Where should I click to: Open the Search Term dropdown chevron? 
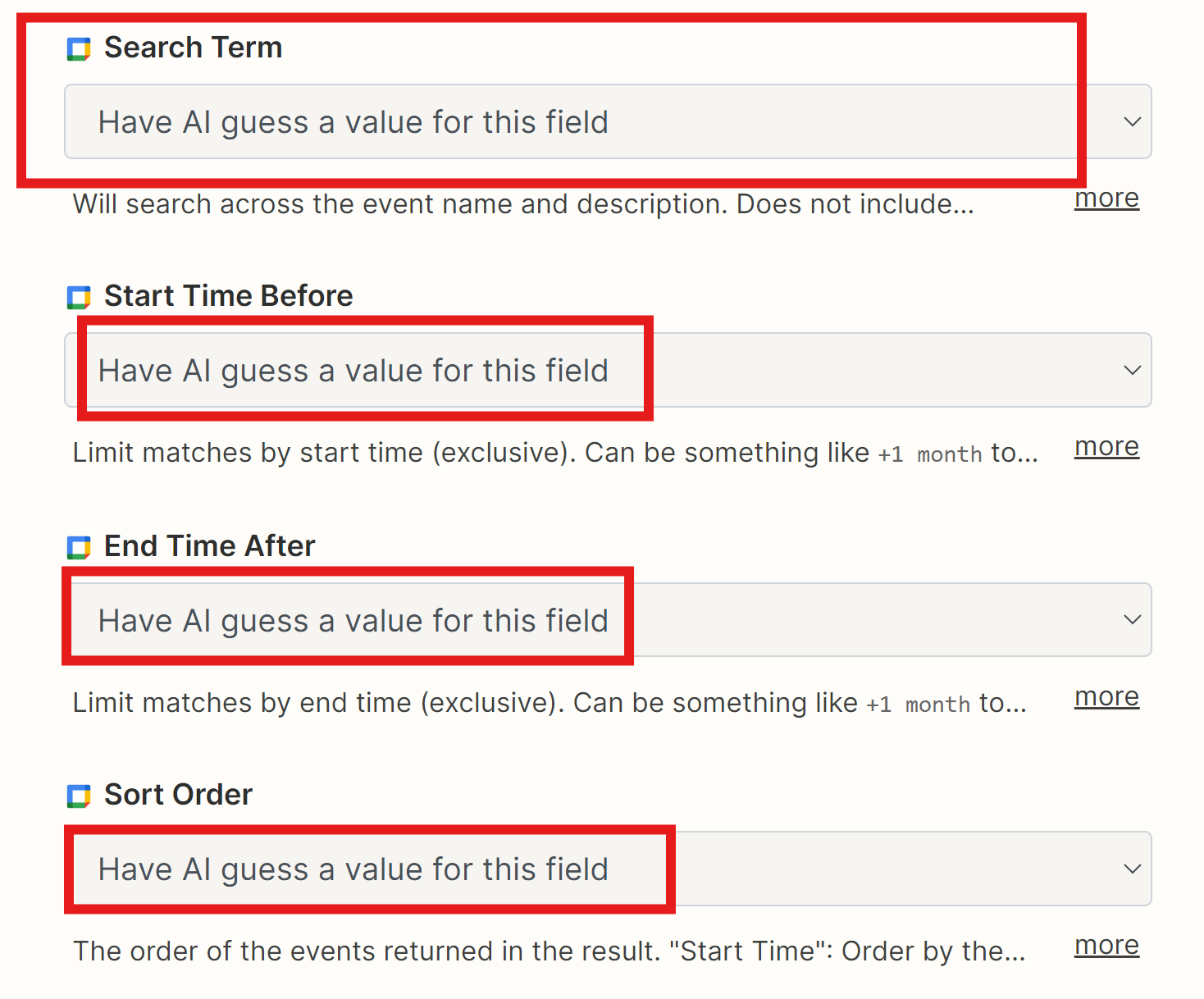(x=1132, y=122)
